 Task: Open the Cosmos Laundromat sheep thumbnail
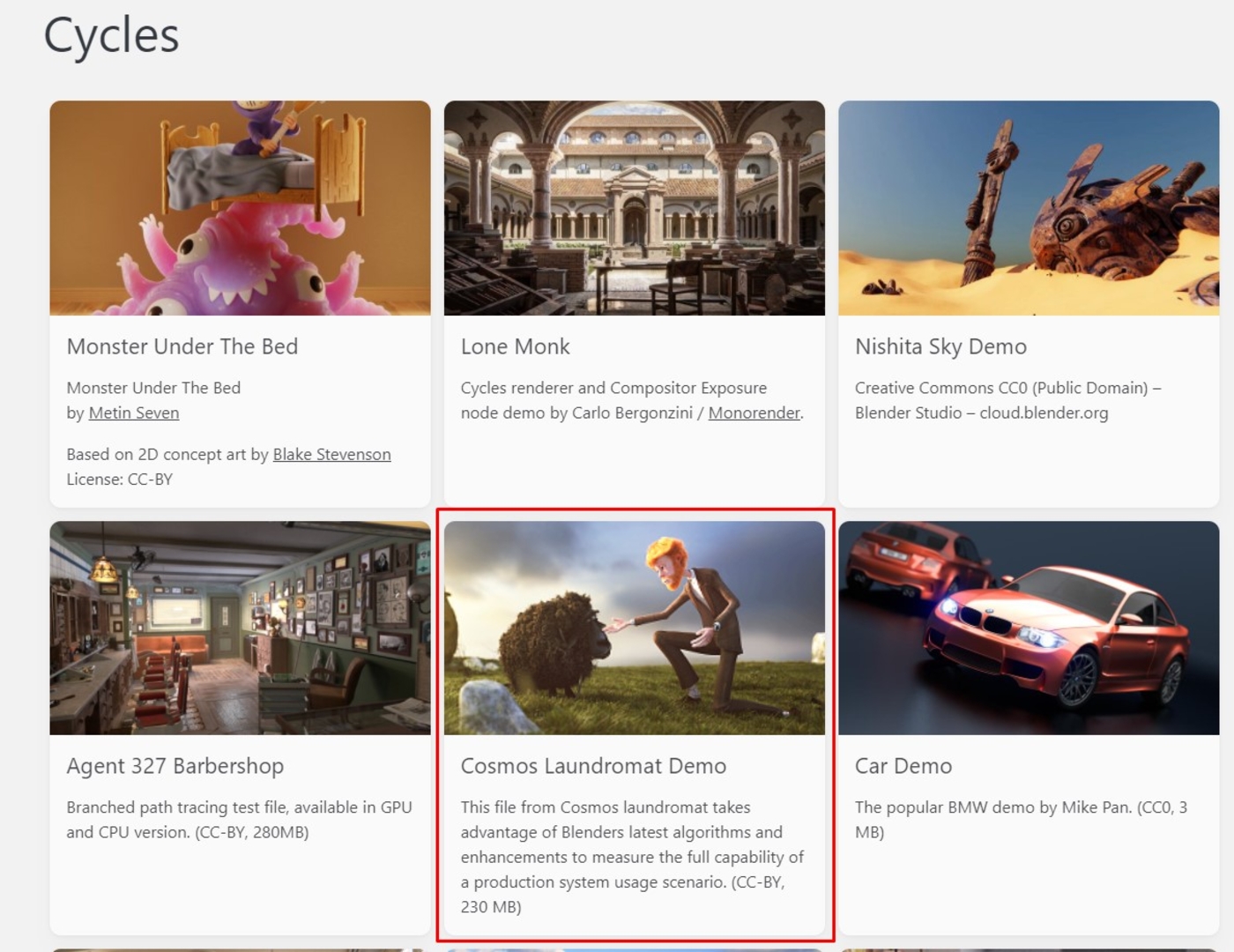click(635, 628)
